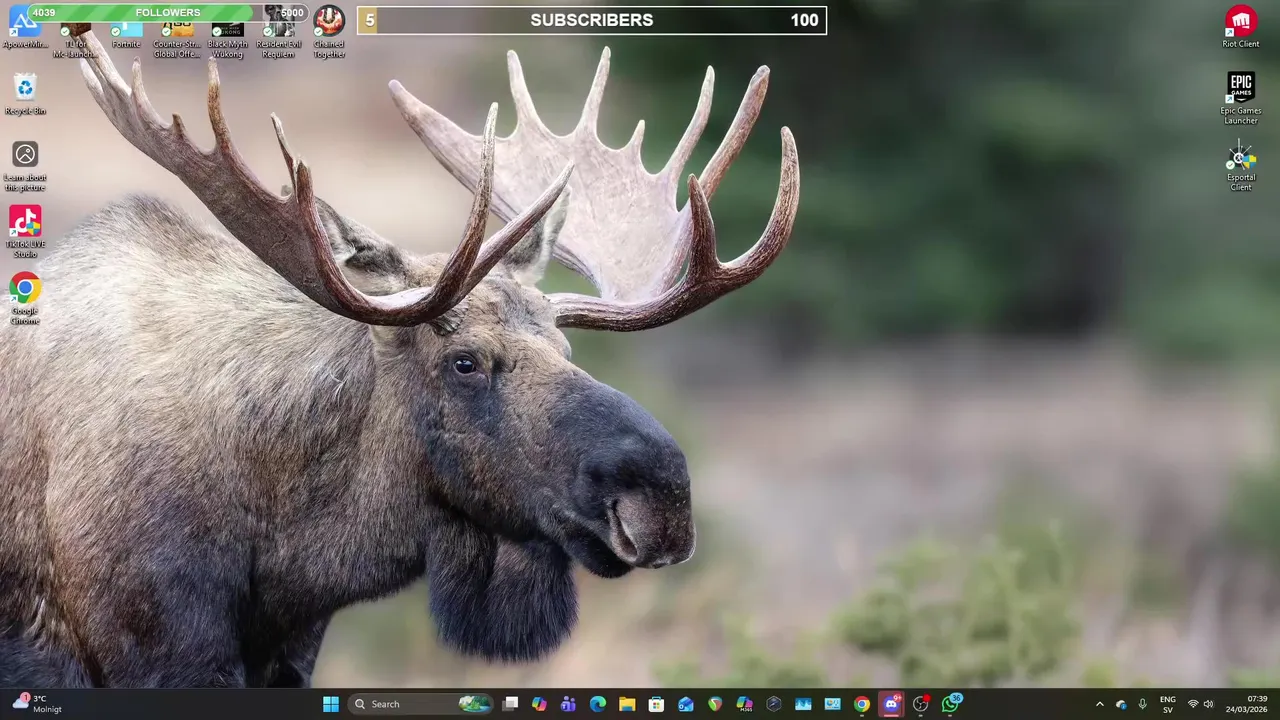Launch Copilot from the taskbar
This screenshot has width=1280, height=720.
539,704
